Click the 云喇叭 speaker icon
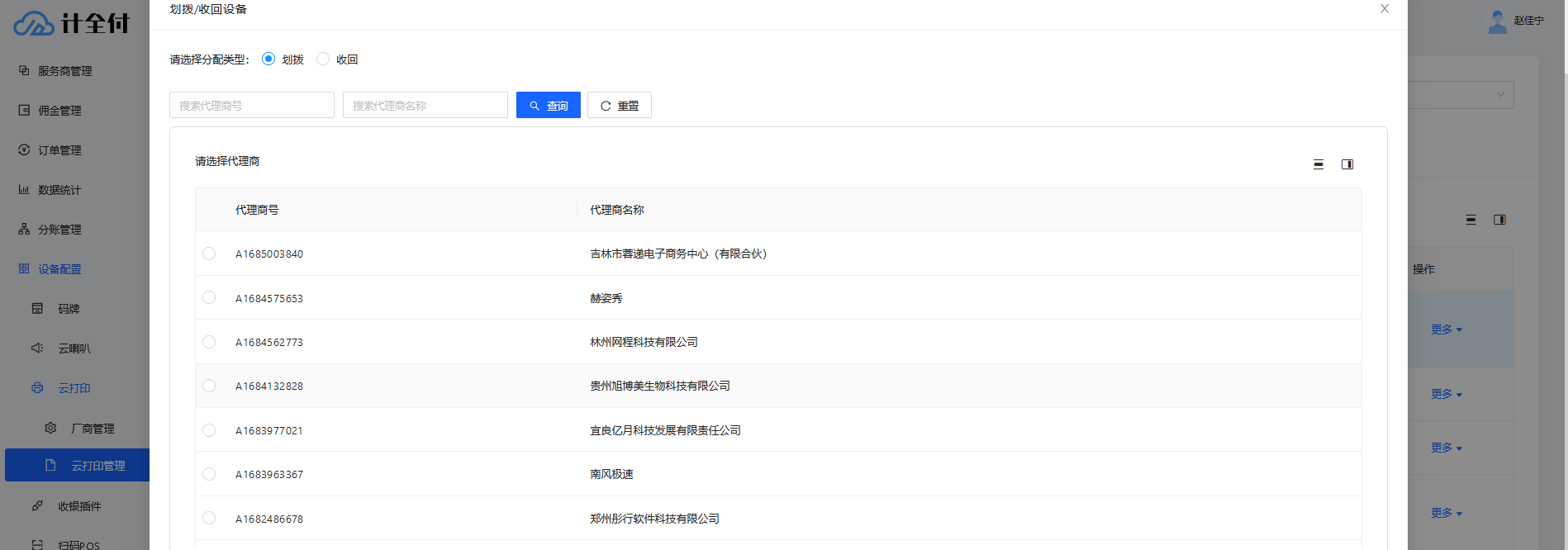This screenshot has width=1568, height=550. click(x=37, y=348)
